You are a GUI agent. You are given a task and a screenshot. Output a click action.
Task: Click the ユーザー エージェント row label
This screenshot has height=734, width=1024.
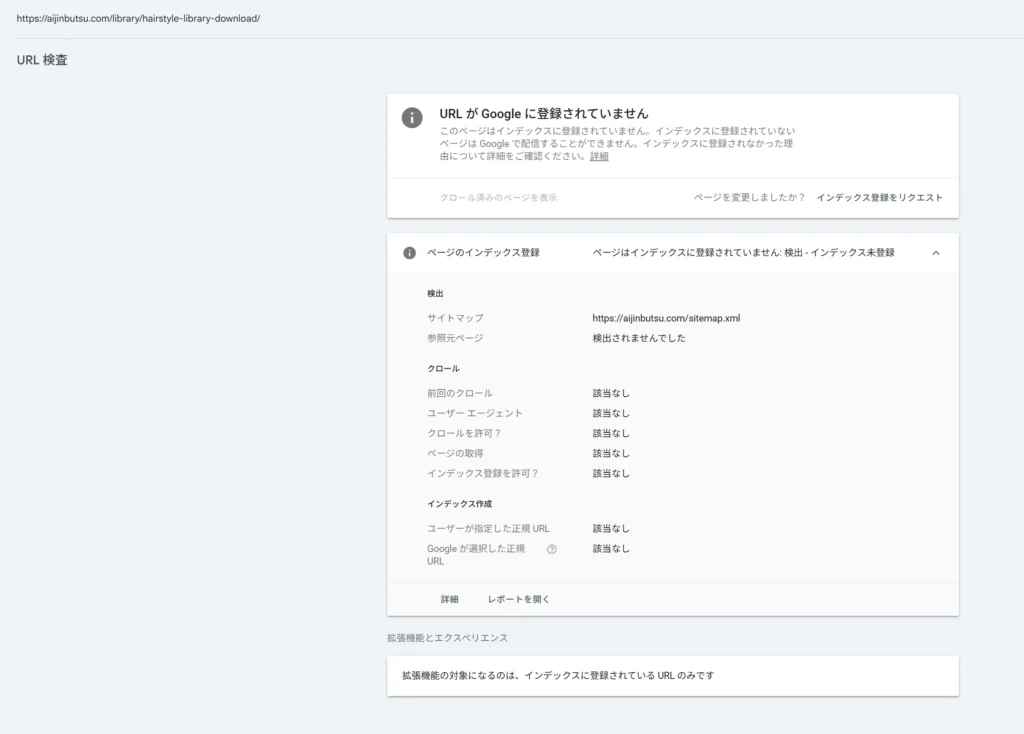(475, 413)
